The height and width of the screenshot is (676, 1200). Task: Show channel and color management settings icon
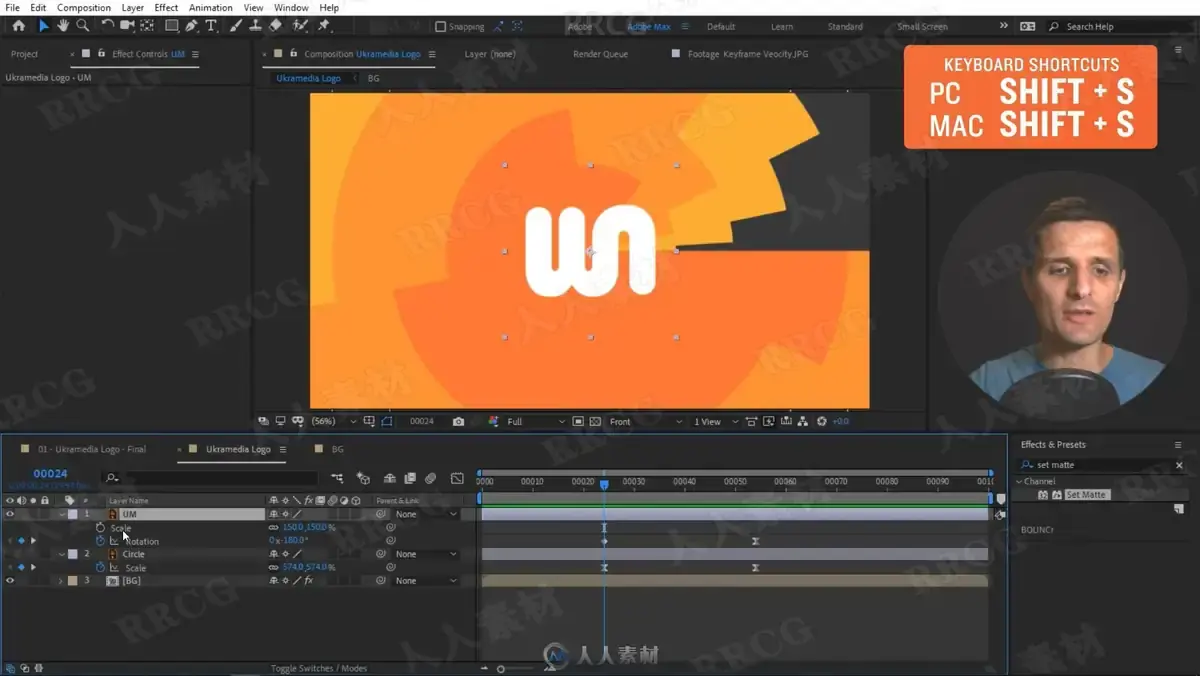pos(493,422)
